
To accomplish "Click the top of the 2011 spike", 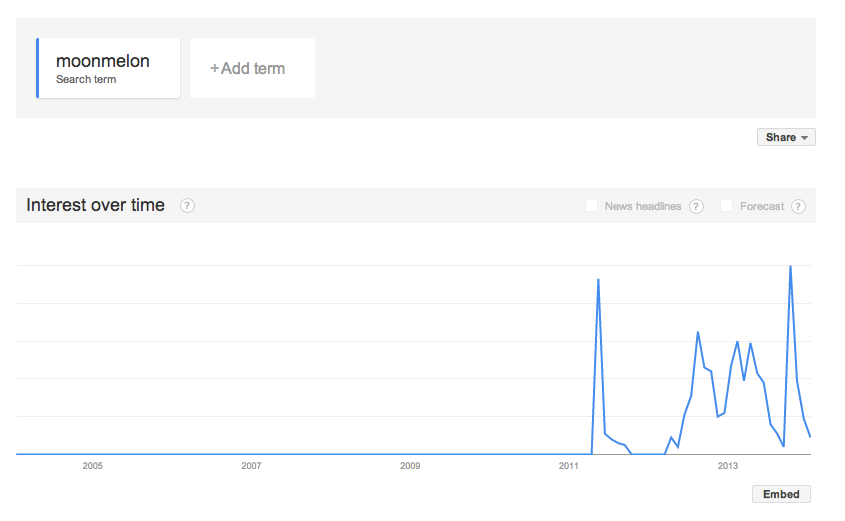I will tap(598, 280).
